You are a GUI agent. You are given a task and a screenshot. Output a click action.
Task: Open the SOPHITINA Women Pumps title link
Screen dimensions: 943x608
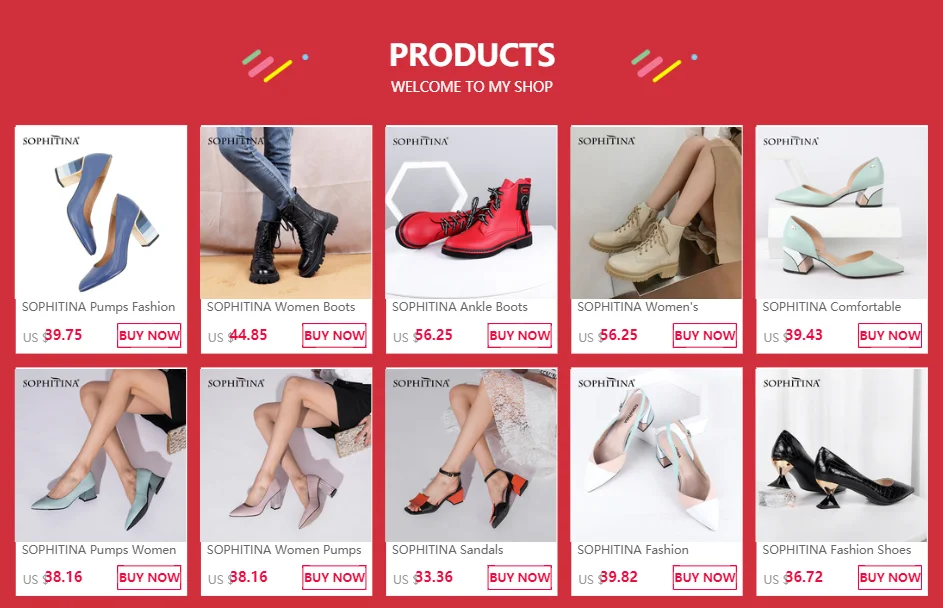pos(284,550)
